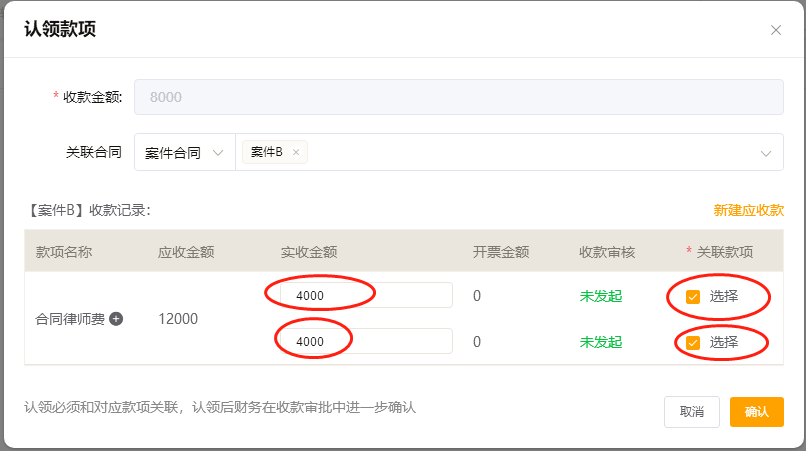Image resolution: width=806 pixels, height=451 pixels.
Task: Remove the 案件B tag via its x icon
Action: point(295,152)
